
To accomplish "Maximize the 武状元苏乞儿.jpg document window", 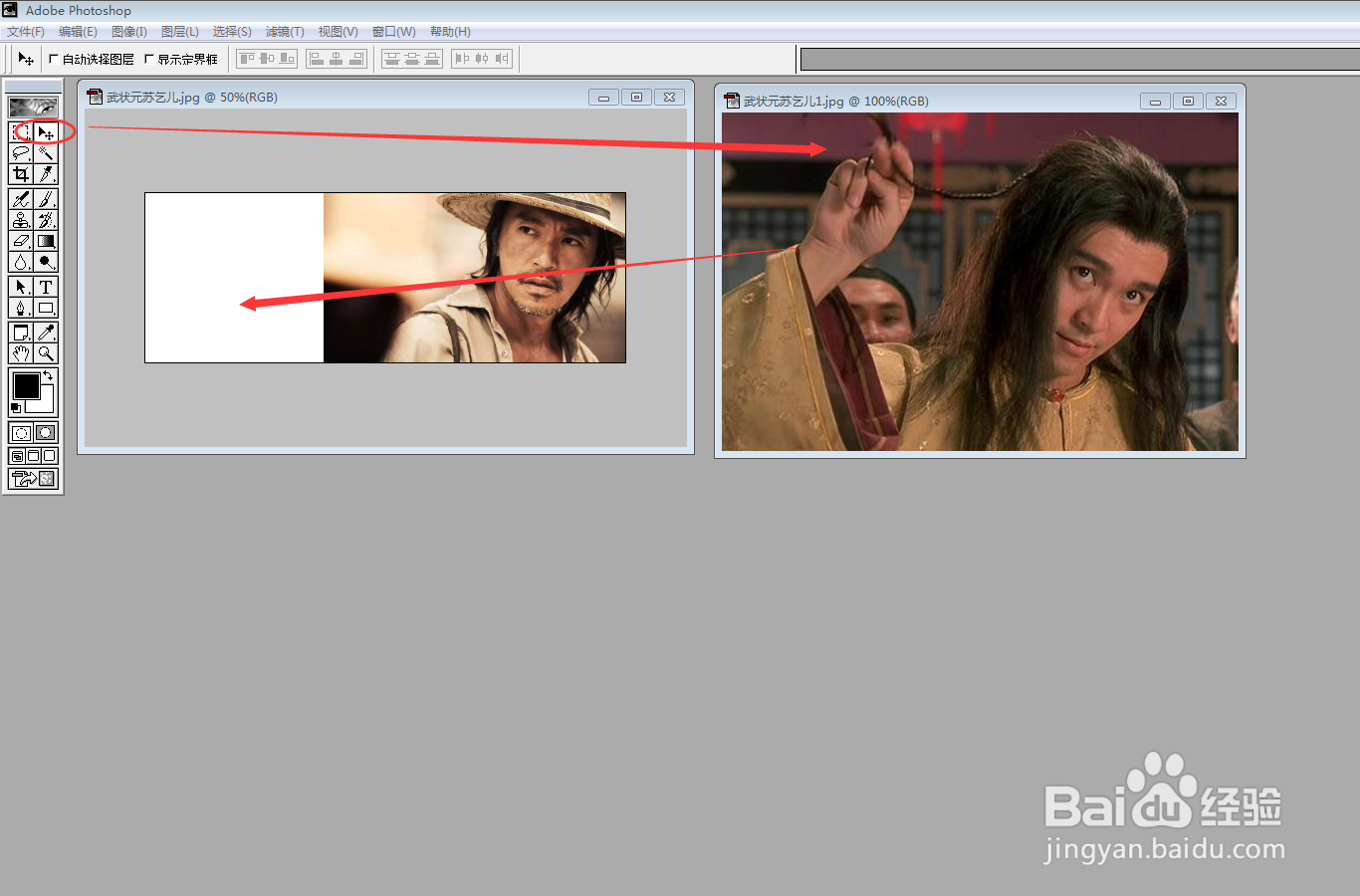I will coord(636,97).
